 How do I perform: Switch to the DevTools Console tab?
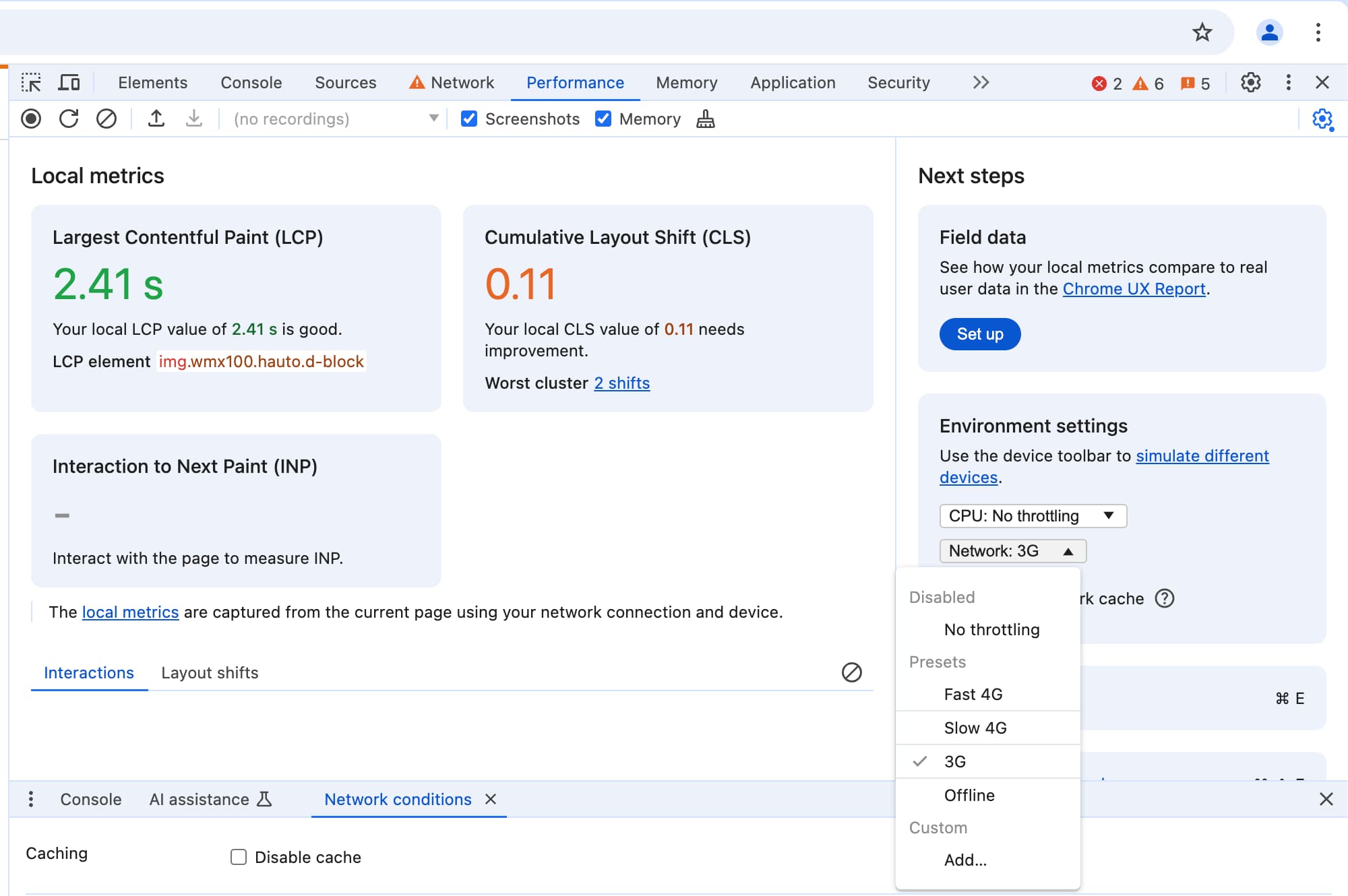(x=251, y=82)
